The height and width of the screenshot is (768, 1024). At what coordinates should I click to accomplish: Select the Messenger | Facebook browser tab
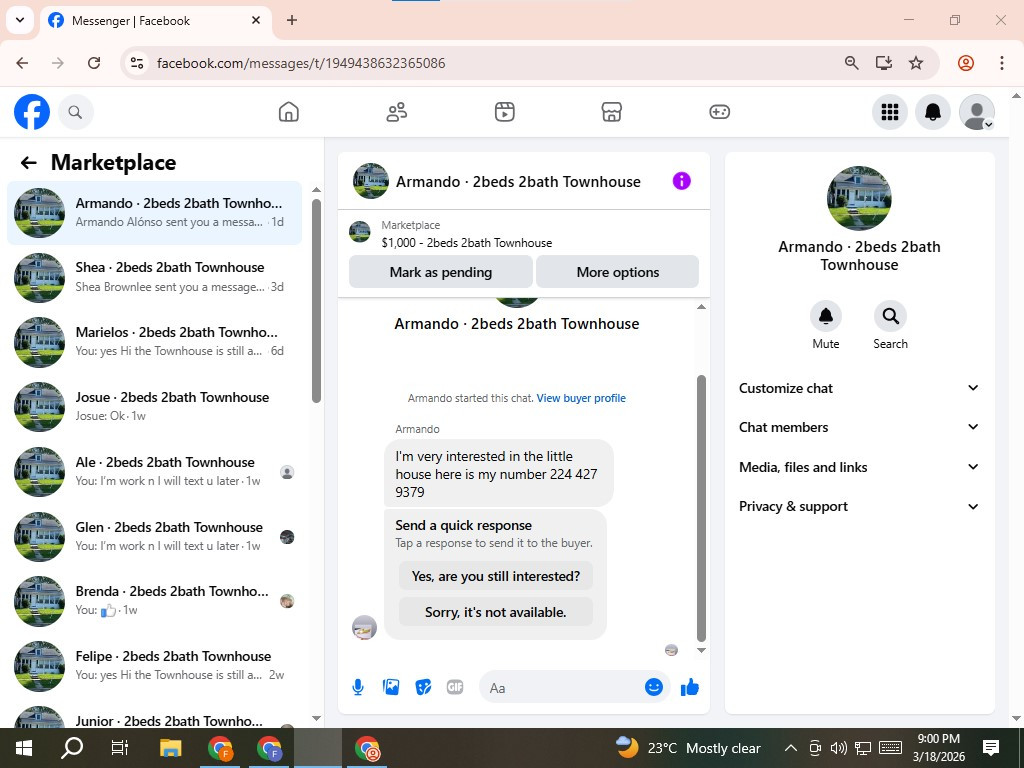click(x=157, y=21)
